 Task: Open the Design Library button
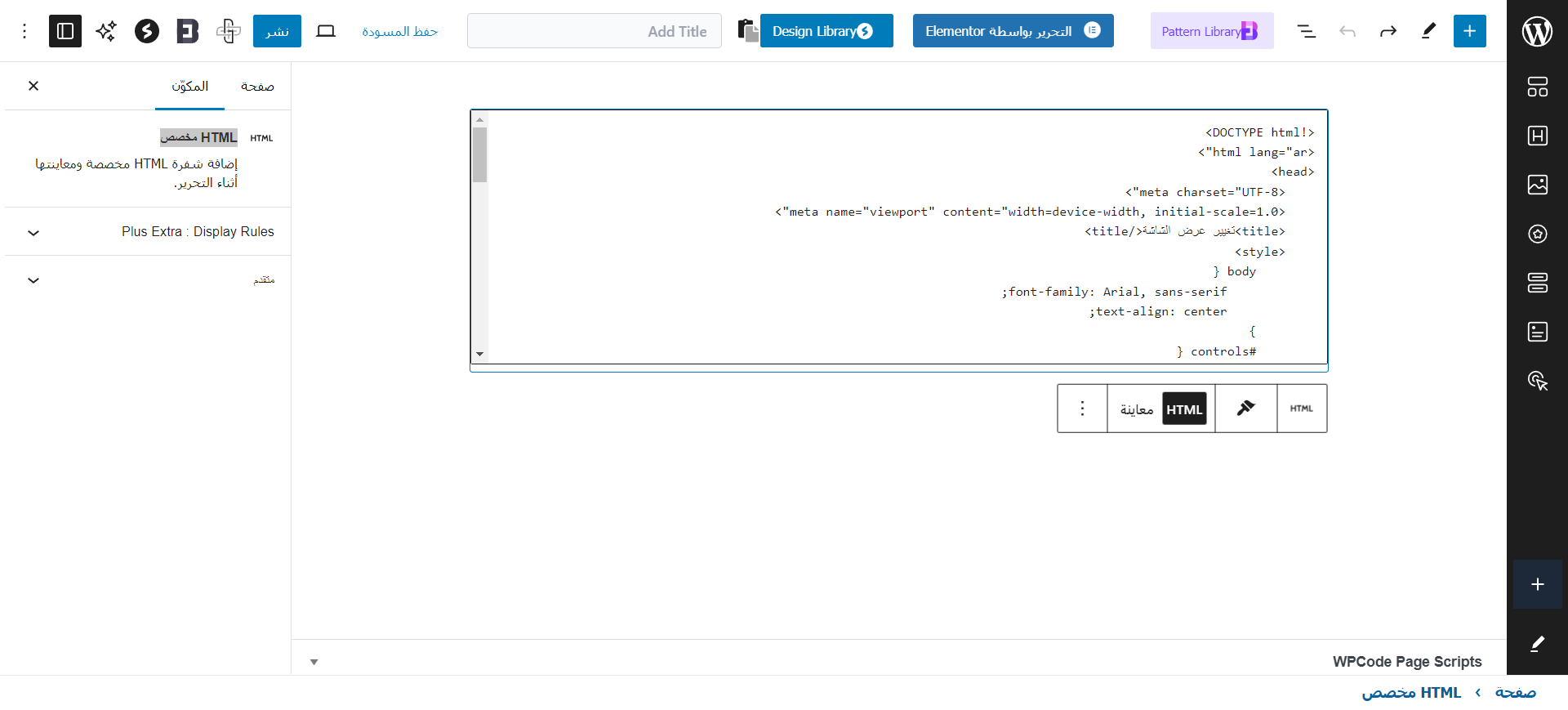pyautogui.click(x=826, y=31)
